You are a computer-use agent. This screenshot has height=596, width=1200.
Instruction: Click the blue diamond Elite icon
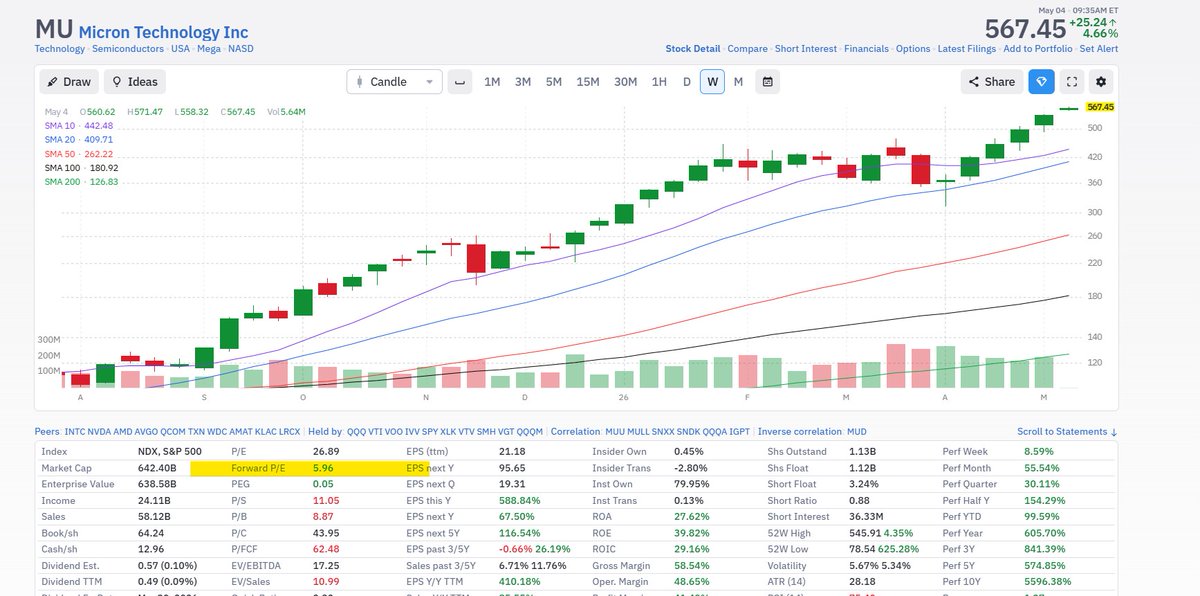1042,82
